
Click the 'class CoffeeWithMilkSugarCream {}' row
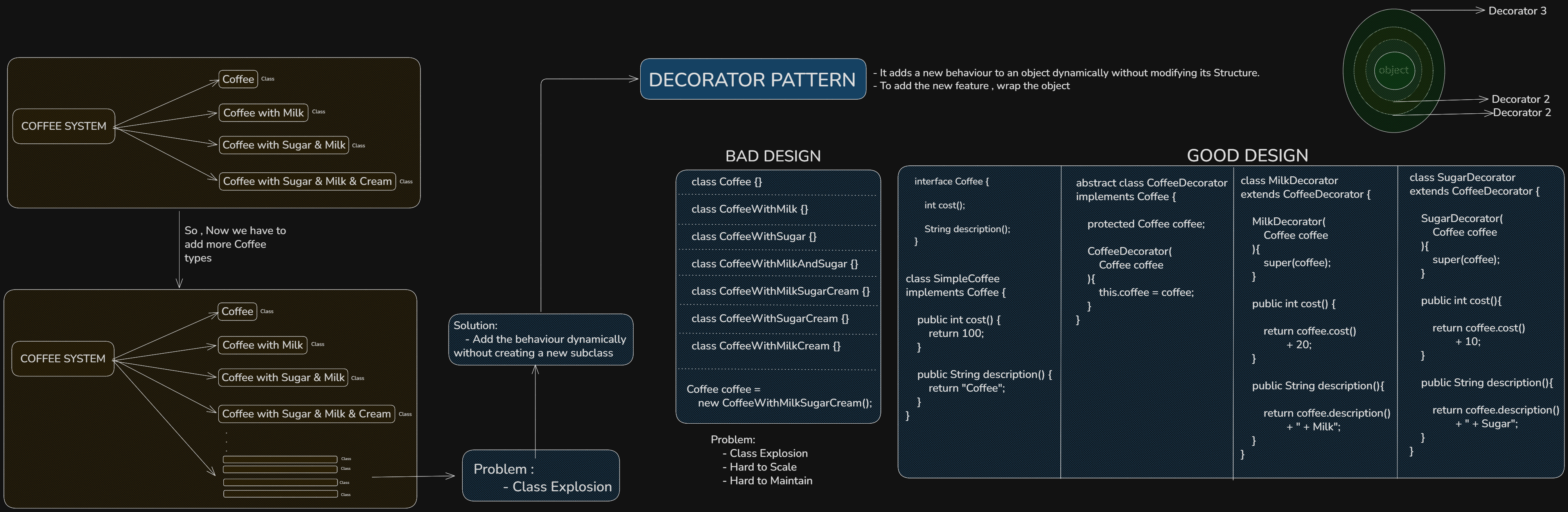pos(781,291)
